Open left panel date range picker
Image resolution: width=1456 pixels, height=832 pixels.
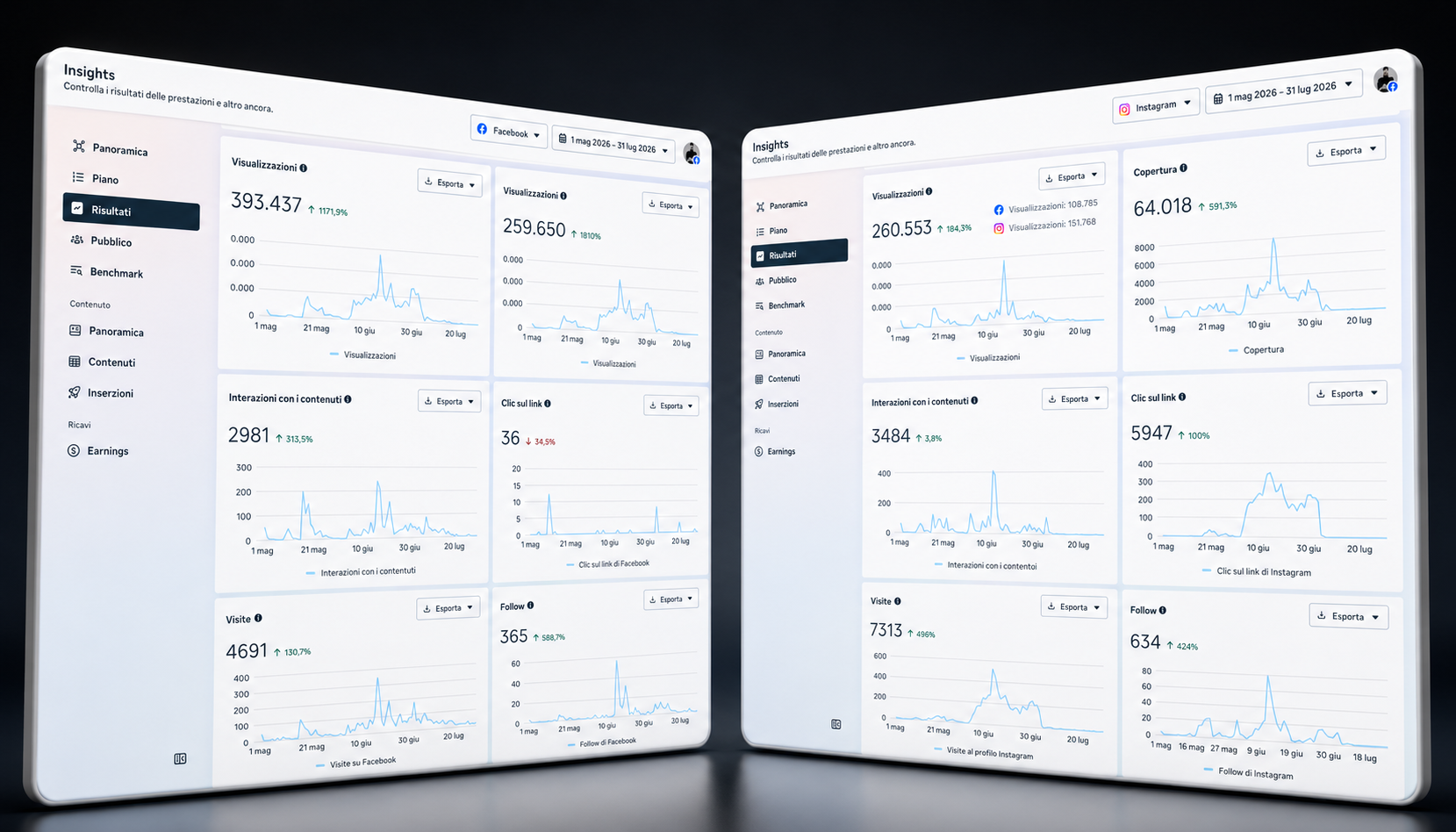[613, 145]
